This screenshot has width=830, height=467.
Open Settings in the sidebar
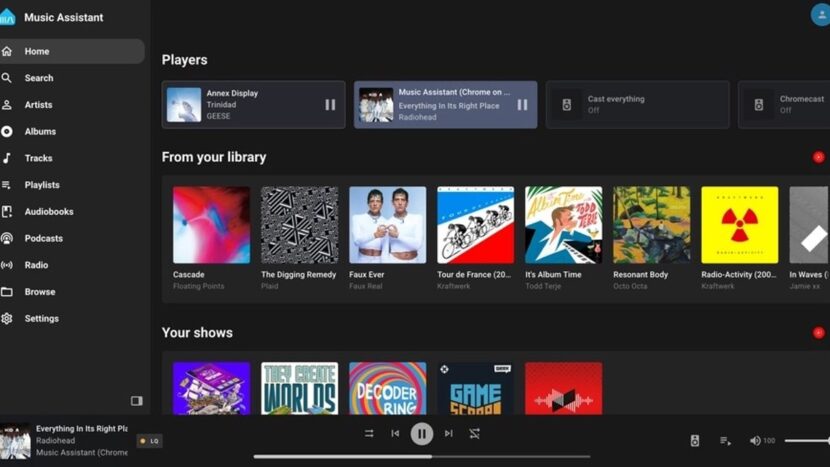tap(41, 319)
